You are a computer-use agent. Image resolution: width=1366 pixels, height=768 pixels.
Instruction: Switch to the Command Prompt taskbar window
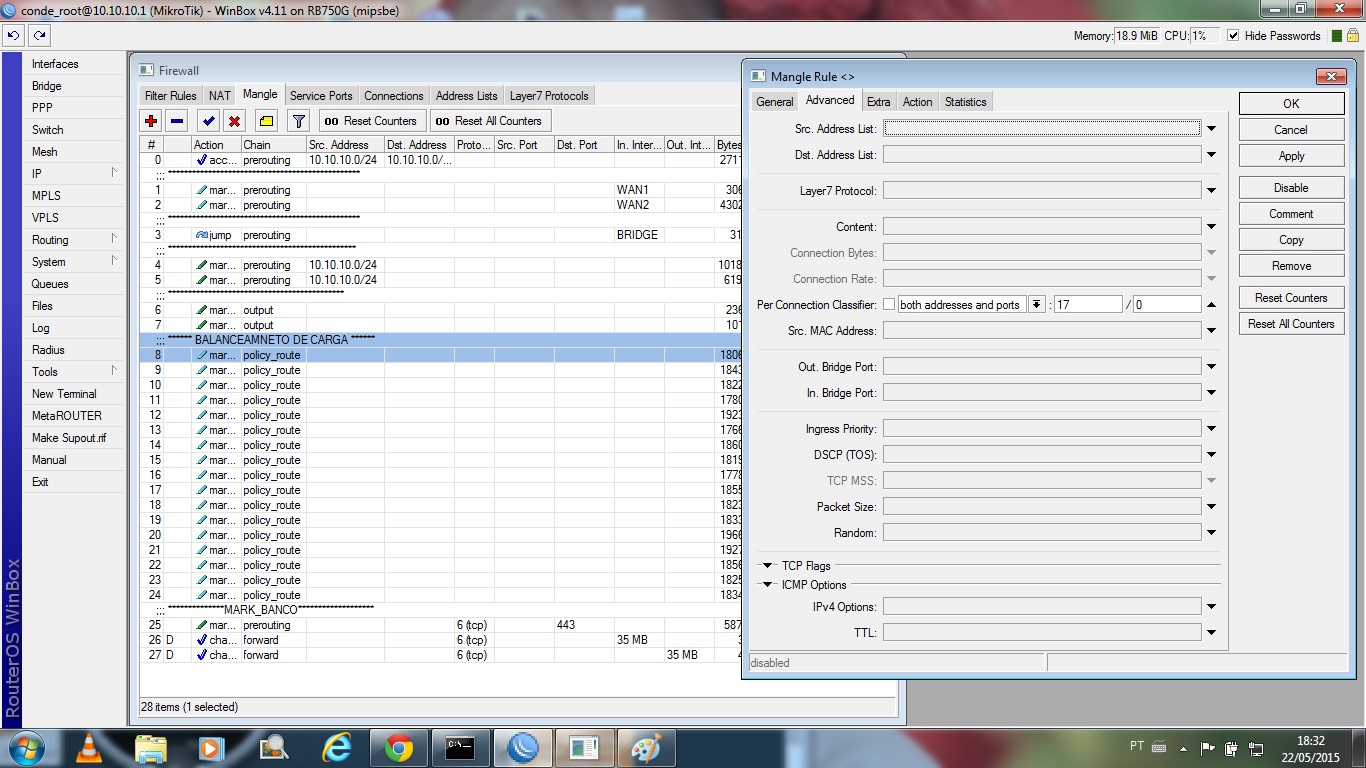pyautogui.click(x=461, y=747)
